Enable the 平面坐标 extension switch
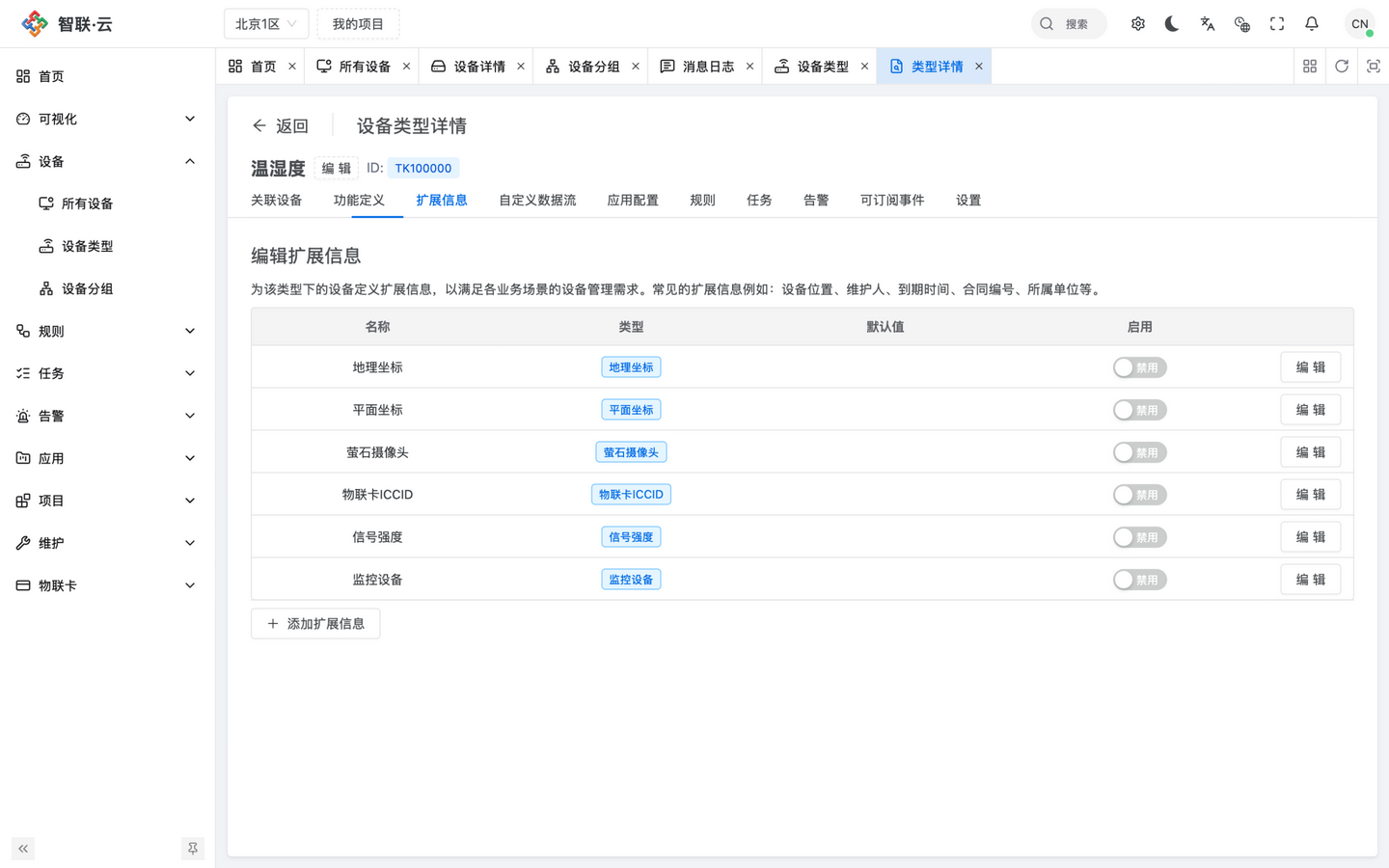1389x868 pixels. (1139, 410)
